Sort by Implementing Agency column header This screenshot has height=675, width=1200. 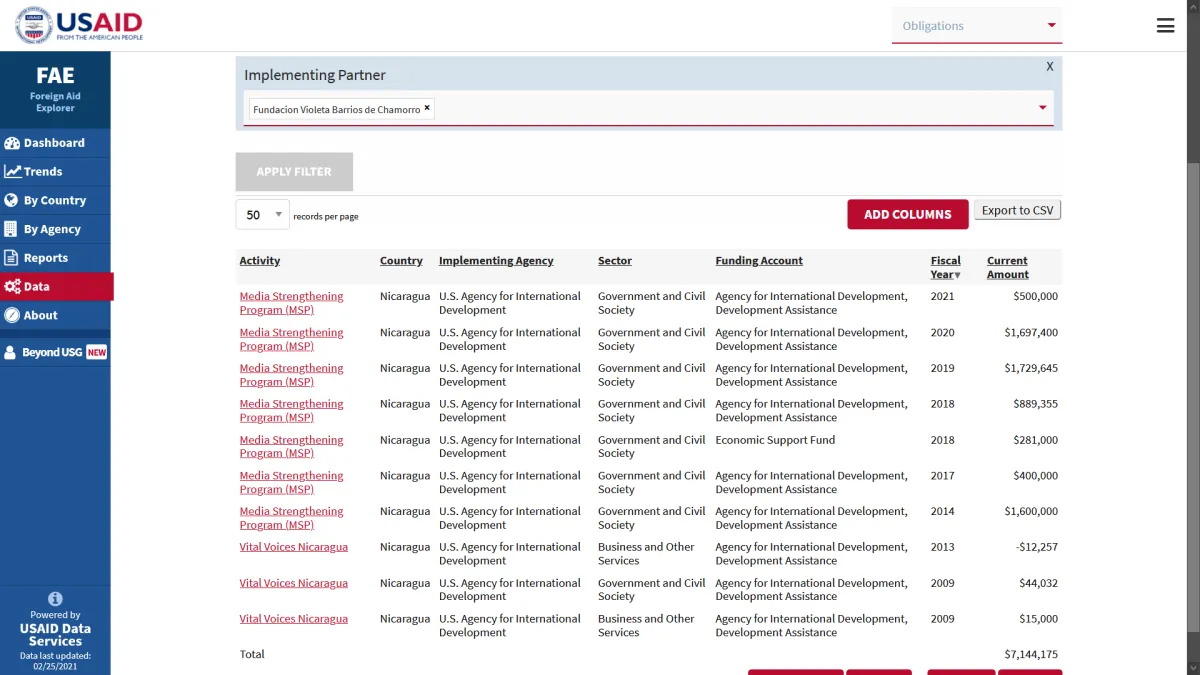pyautogui.click(x=496, y=261)
